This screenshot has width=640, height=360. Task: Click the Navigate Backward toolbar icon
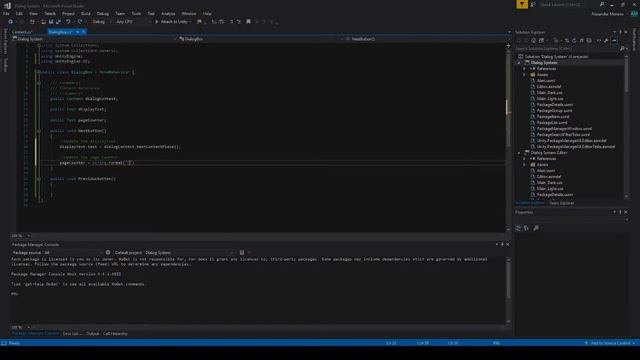10,22
